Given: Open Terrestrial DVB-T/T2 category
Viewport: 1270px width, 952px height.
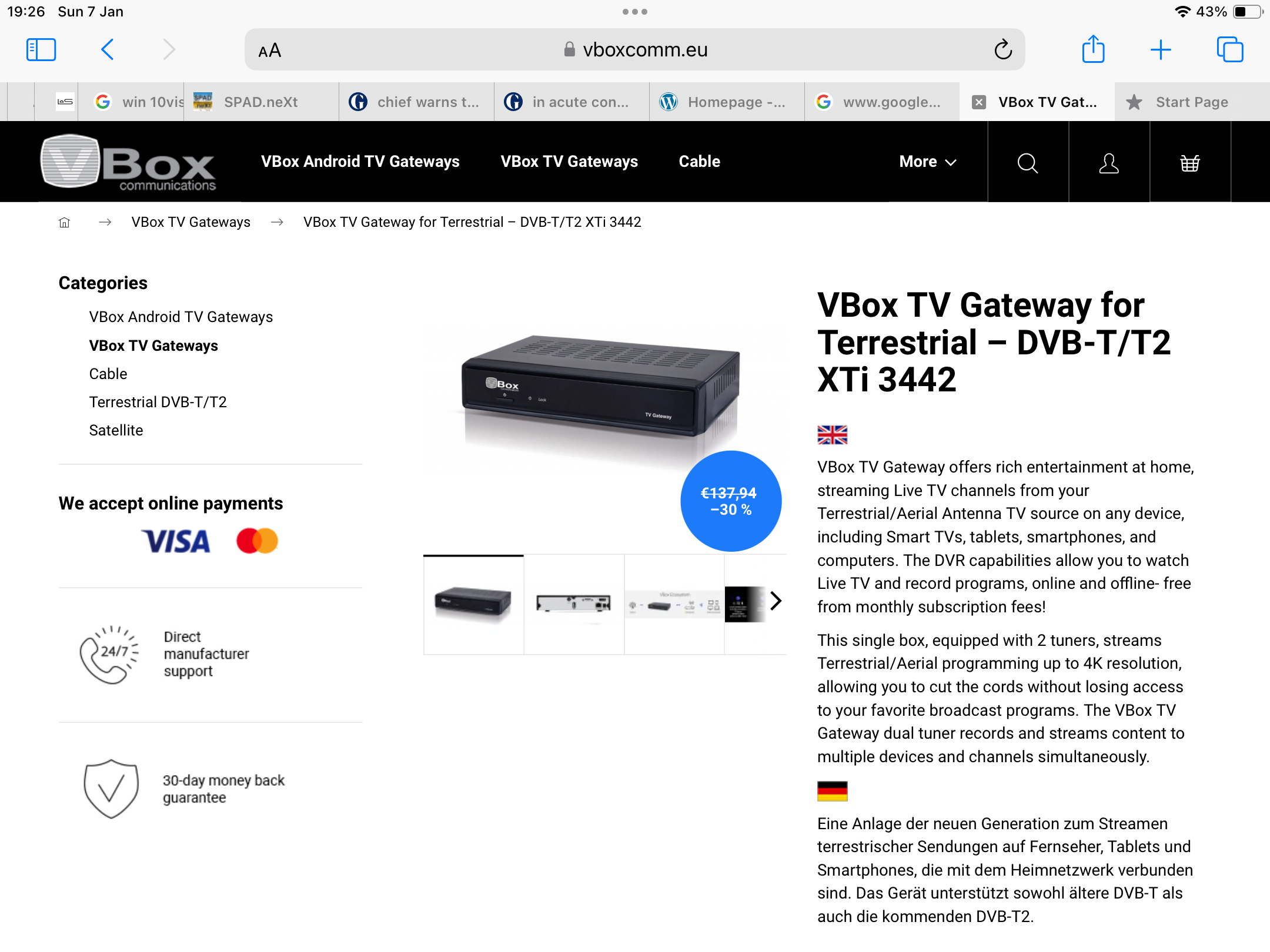Looking at the screenshot, I should tap(158, 402).
